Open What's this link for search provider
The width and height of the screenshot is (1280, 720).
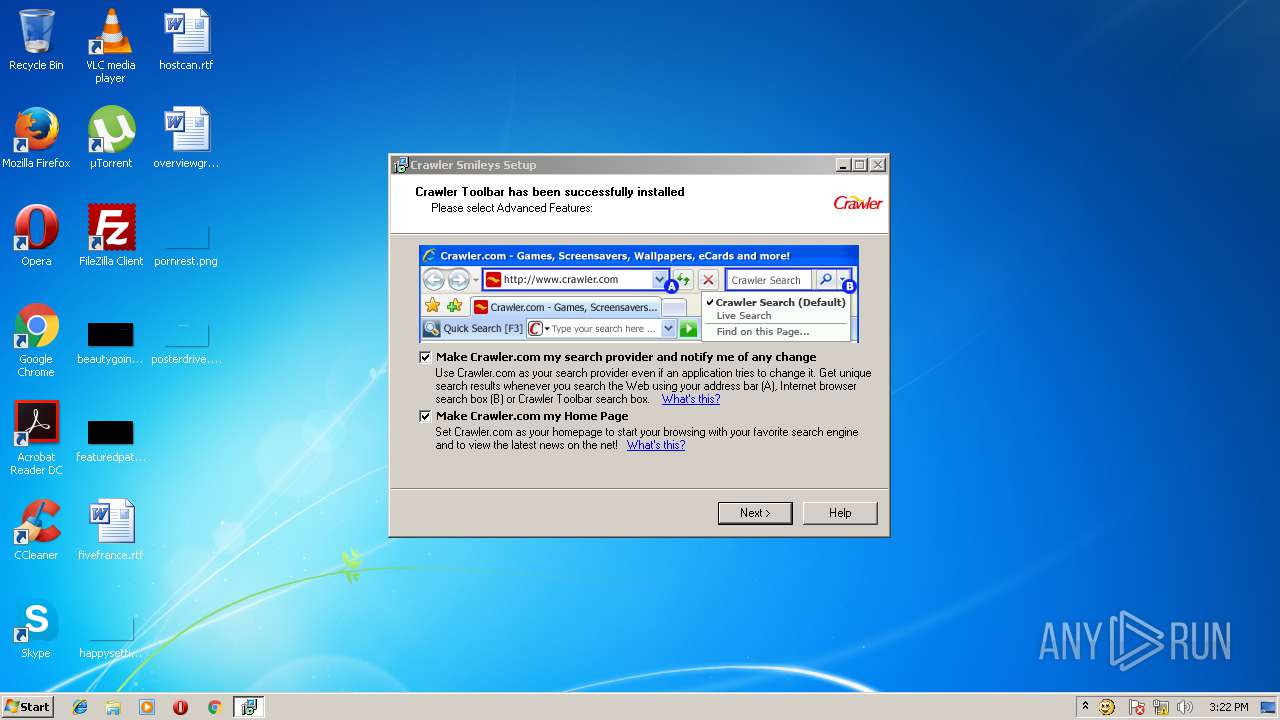690,399
